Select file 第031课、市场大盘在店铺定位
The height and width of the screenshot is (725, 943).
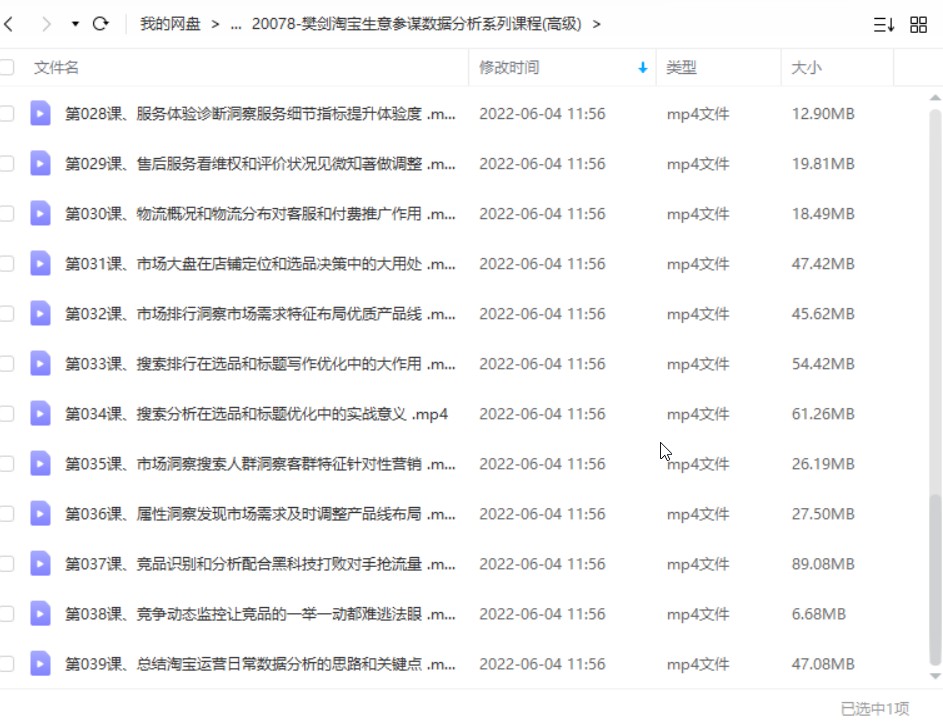click(260, 263)
